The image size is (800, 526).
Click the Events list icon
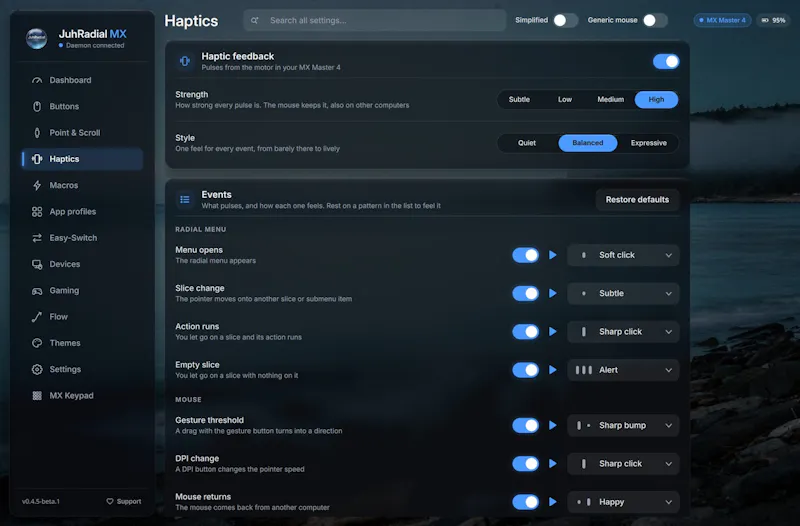[185, 199]
